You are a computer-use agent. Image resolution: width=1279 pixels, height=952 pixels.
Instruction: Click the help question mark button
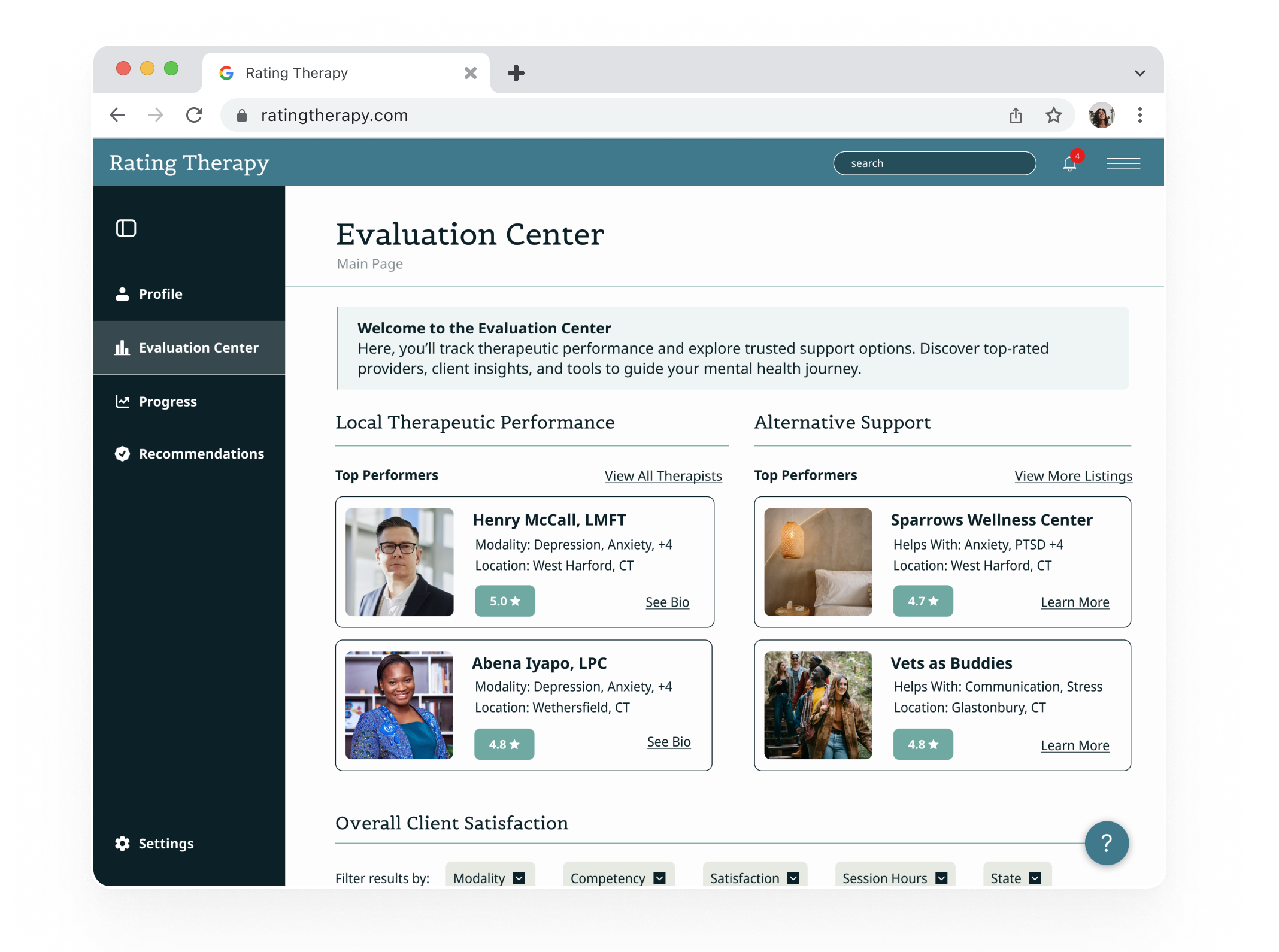[1106, 843]
